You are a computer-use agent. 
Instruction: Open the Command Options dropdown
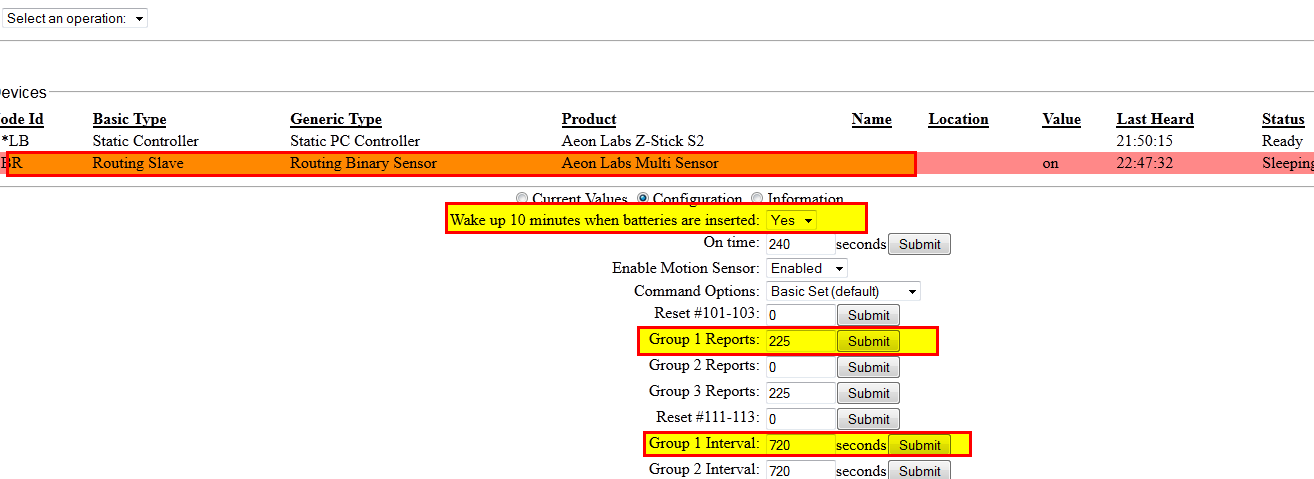tap(844, 292)
